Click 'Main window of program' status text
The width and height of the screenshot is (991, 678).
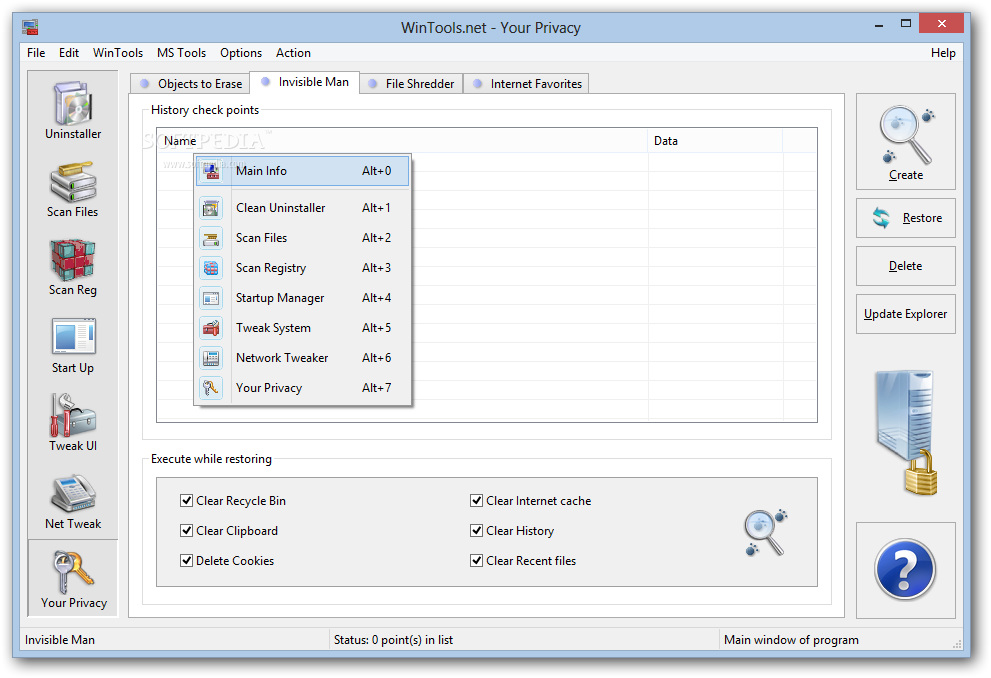[791, 640]
